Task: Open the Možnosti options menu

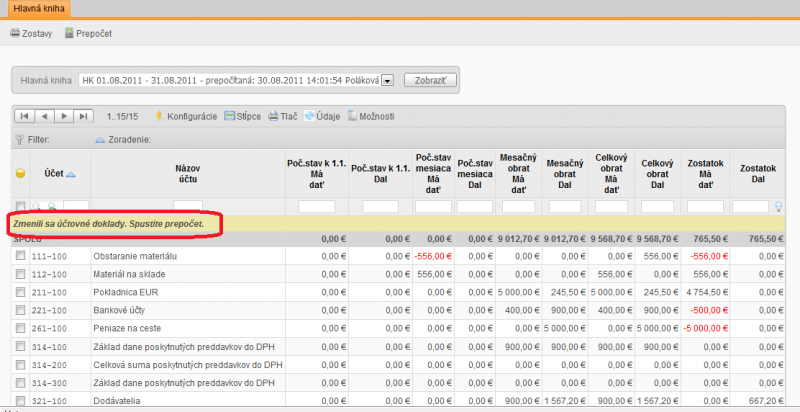Action: tap(371, 116)
